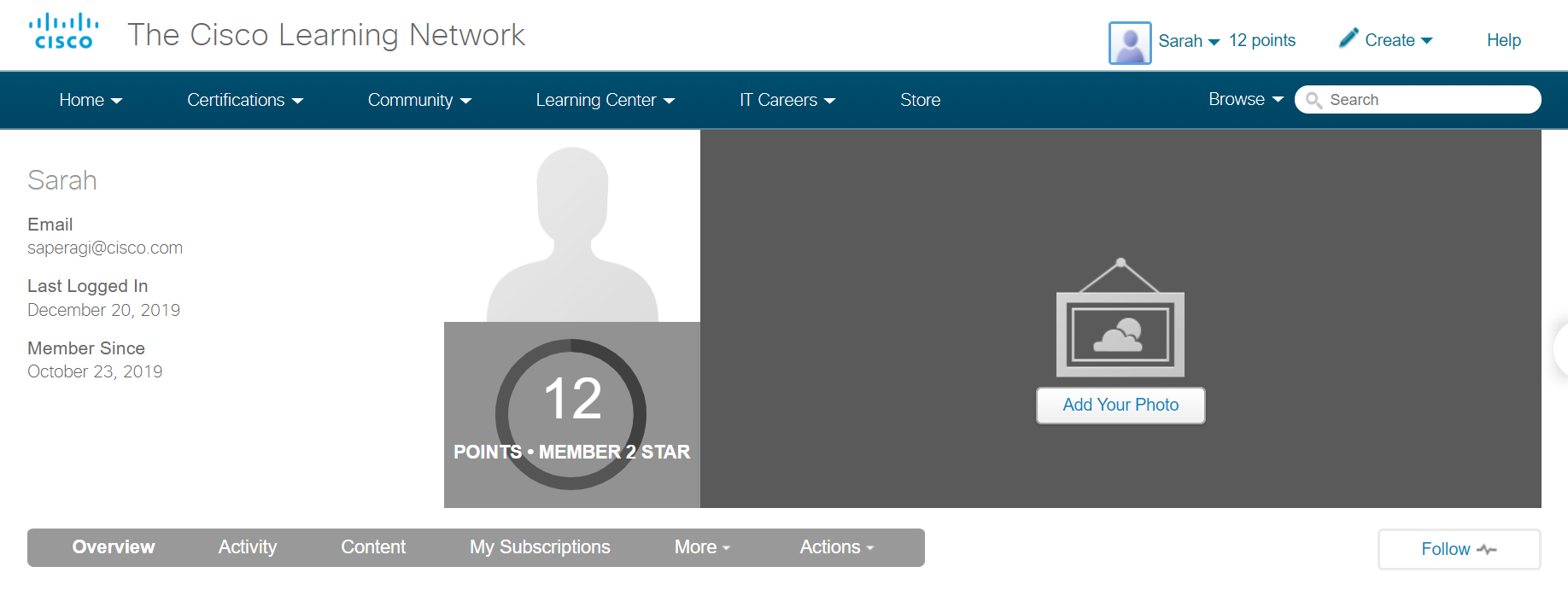The height and width of the screenshot is (590, 1568).
Task: Switch to the Activity tab
Action: (x=248, y=547)
